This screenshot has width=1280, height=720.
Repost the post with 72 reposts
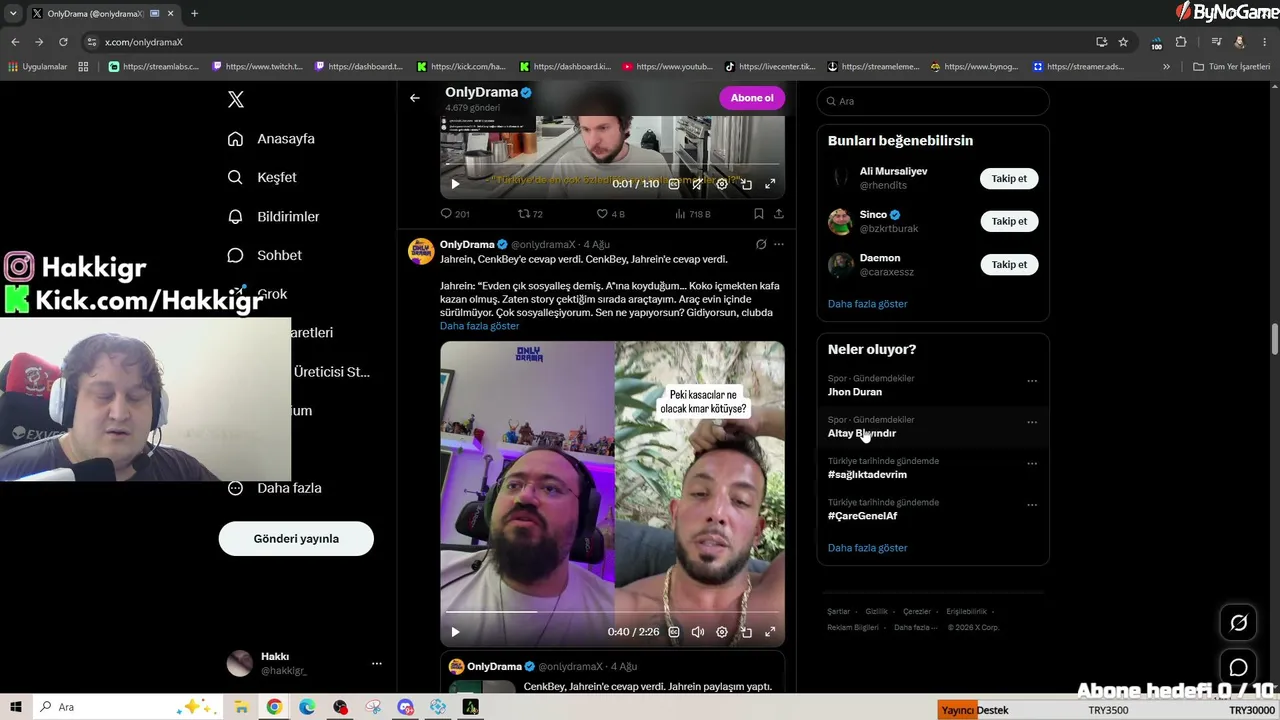530,214
